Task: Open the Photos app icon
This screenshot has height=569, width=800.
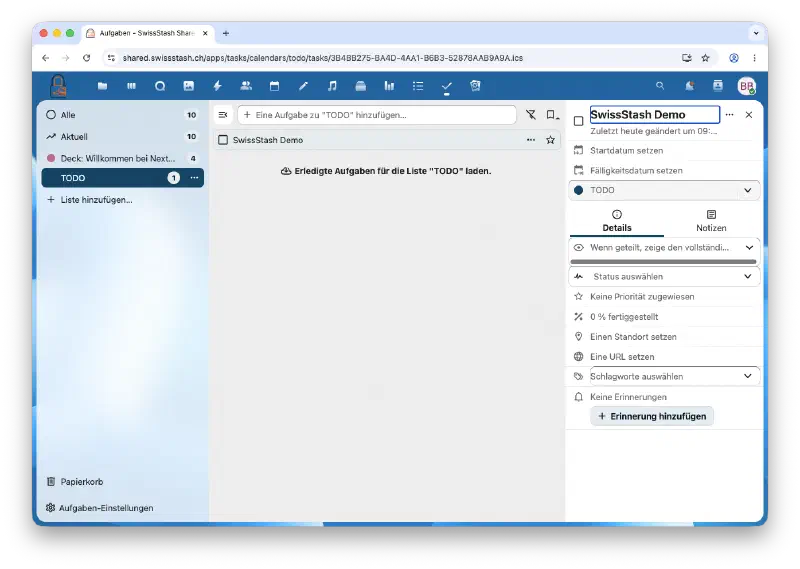Action: 189,86
